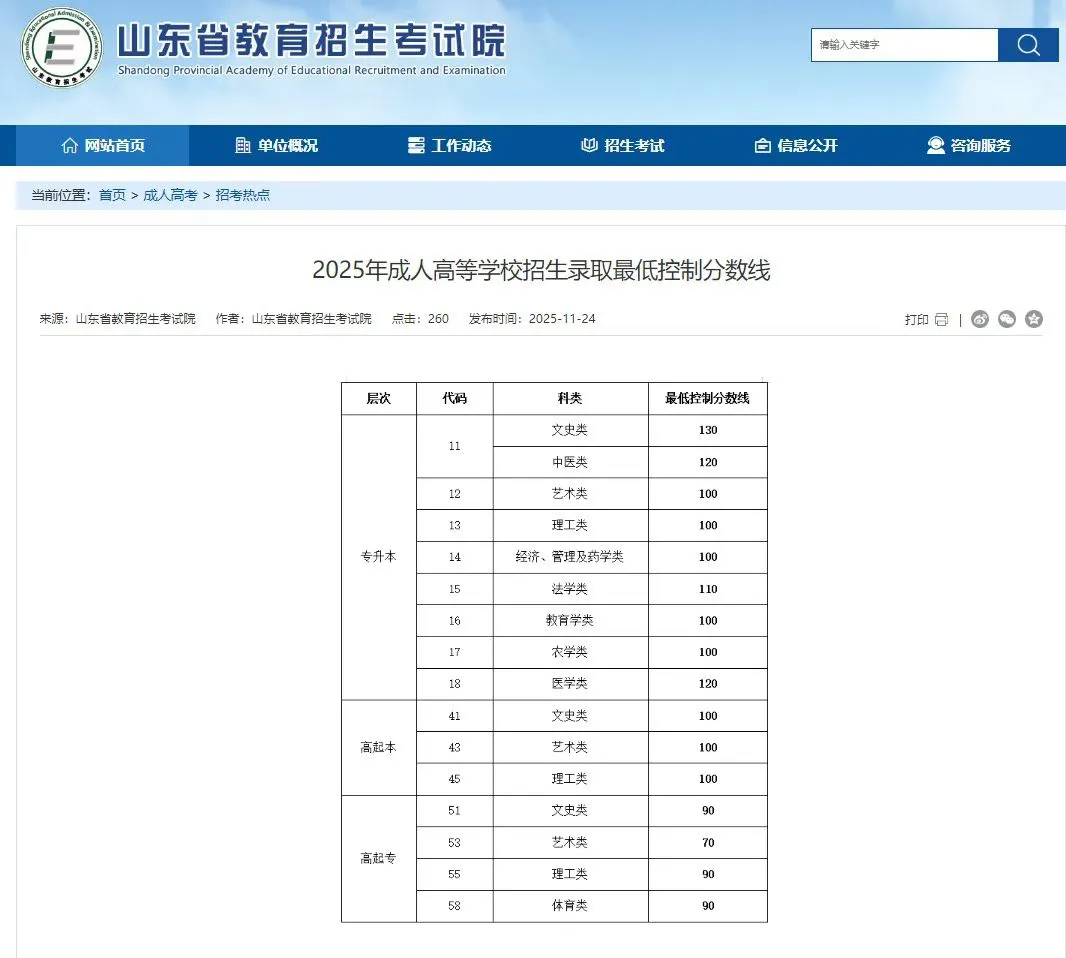Share the article via the Weibo icon
Image resolution: width=1066 pixels, height=958 pixels.
980,319
